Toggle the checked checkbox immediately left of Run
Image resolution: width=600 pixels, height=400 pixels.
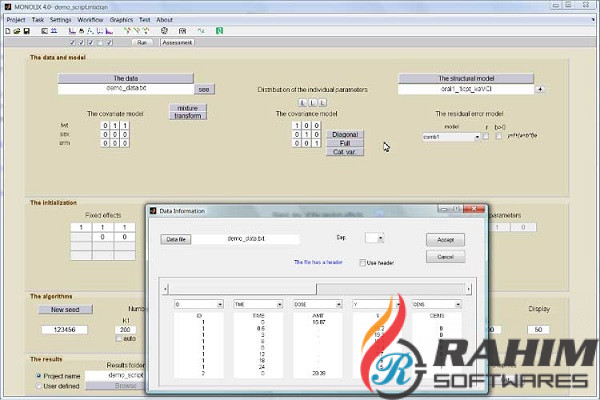(x=109, y=43)
